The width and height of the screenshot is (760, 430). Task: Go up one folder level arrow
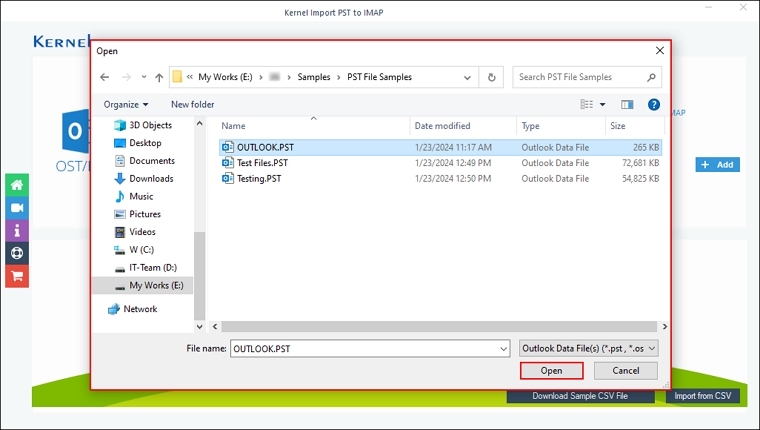[159, 77]
